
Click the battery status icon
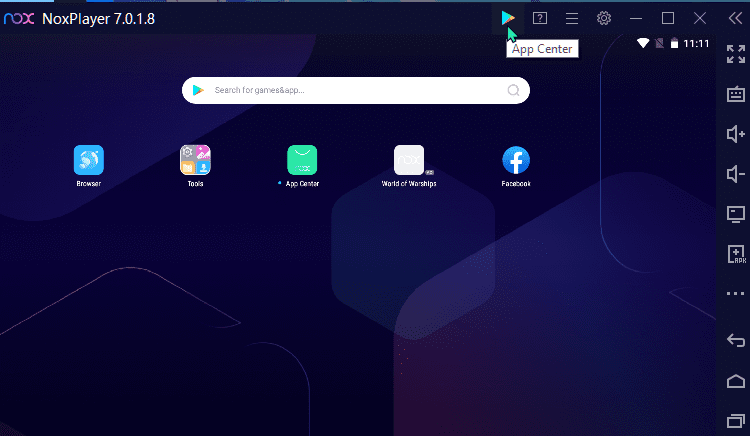674,44
